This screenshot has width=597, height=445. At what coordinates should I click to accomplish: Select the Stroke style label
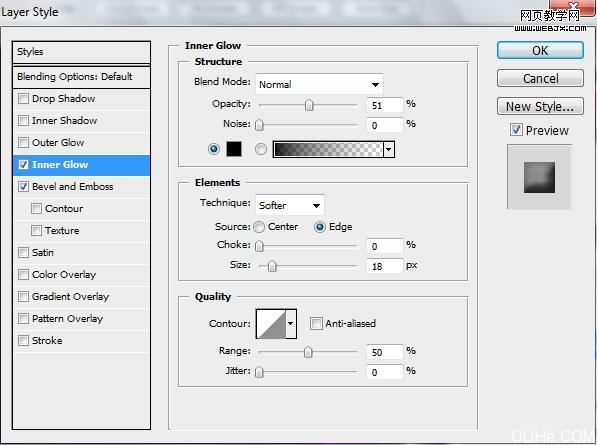(x=47, y=340)
